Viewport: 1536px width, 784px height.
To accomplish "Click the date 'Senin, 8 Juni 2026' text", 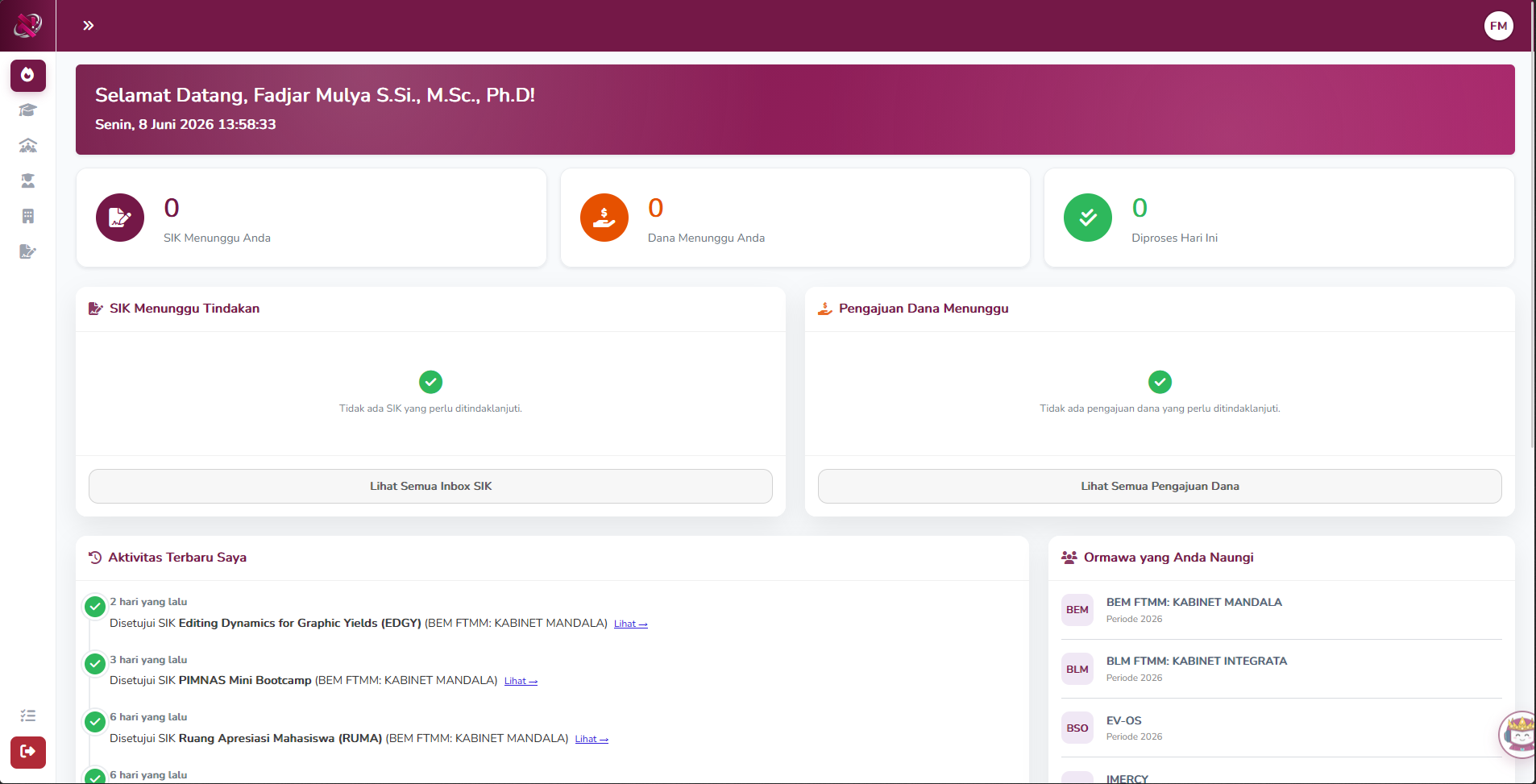I will [155, 124].
